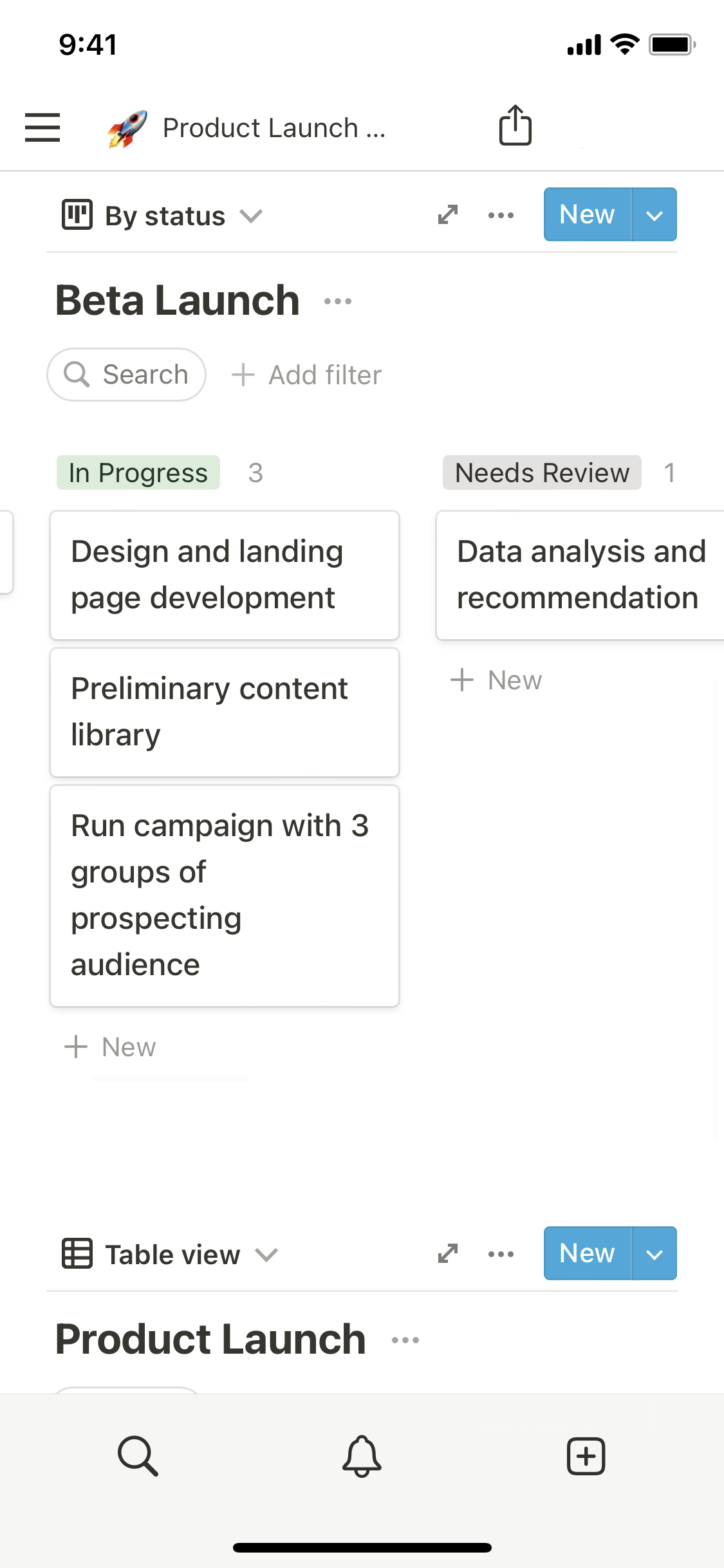Open the Preliminary content library card
The width and height of the screenshot is (724, 1568).
pos(225,712)
